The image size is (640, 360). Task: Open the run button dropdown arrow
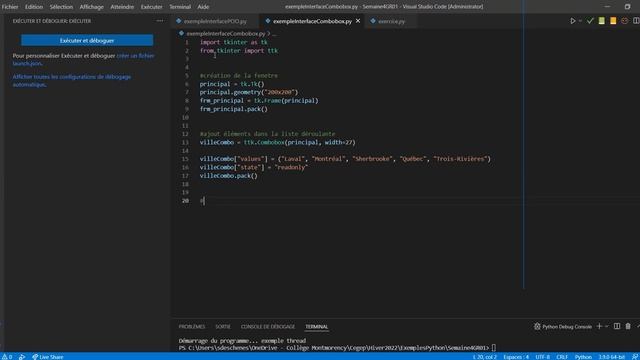580,21
